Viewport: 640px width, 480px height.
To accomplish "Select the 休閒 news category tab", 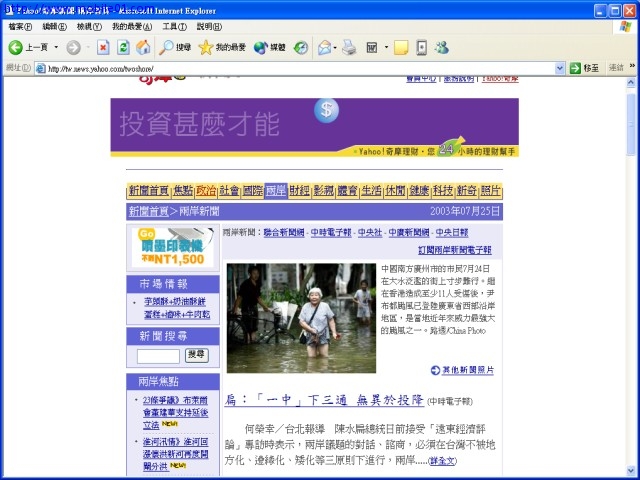I will [x=395, y=191].
